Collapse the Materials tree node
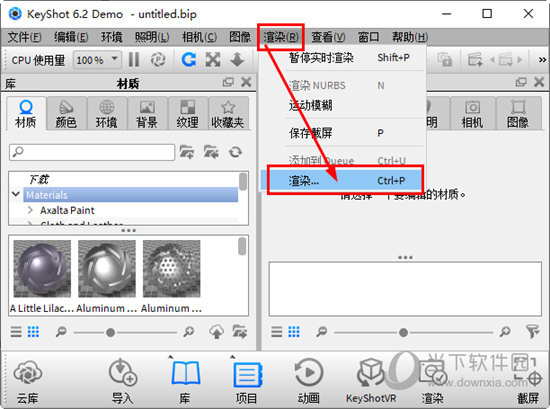Screen dimensions: 550x409 pos(15,194)
